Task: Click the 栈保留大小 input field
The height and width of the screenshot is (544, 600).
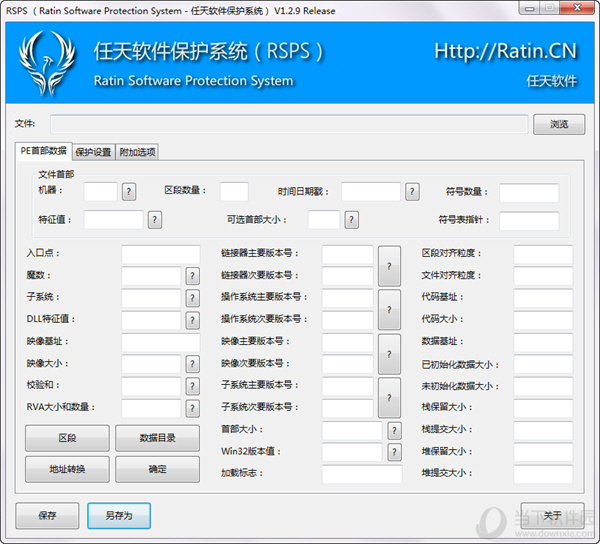Action: (x=543, y=409)
